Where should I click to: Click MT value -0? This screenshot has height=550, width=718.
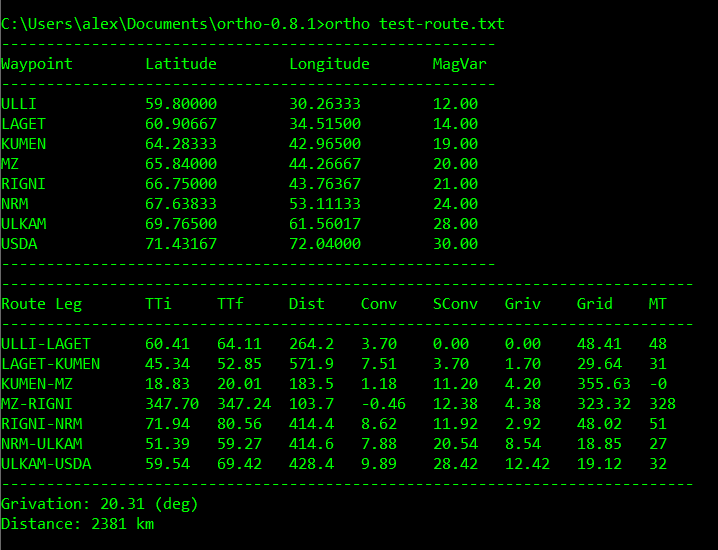pyautogui.click(x=658, y=384)
